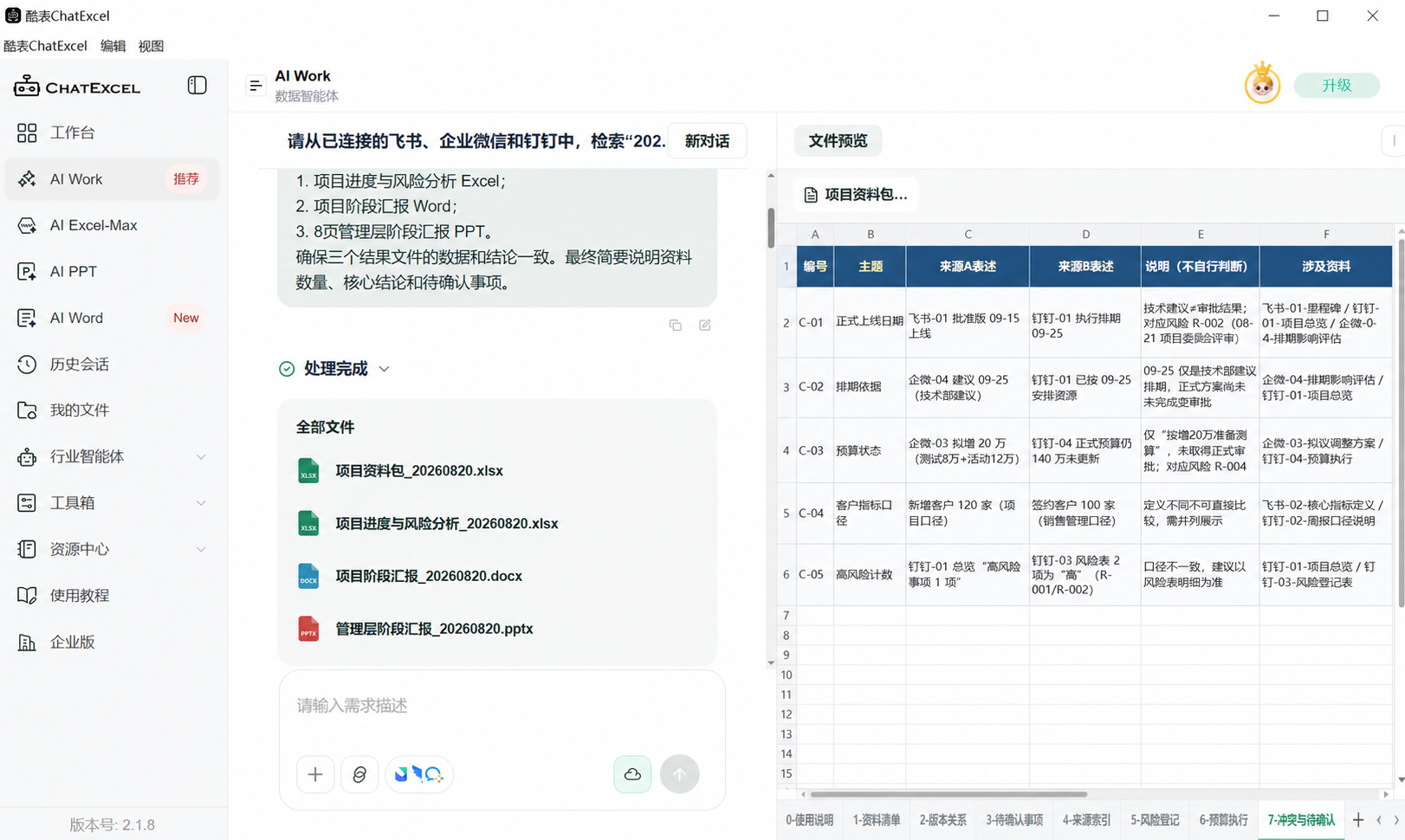
Task: Switch to 2-版本关系 sheet tab
Action: pyautogui.click(x=943, y=820)
